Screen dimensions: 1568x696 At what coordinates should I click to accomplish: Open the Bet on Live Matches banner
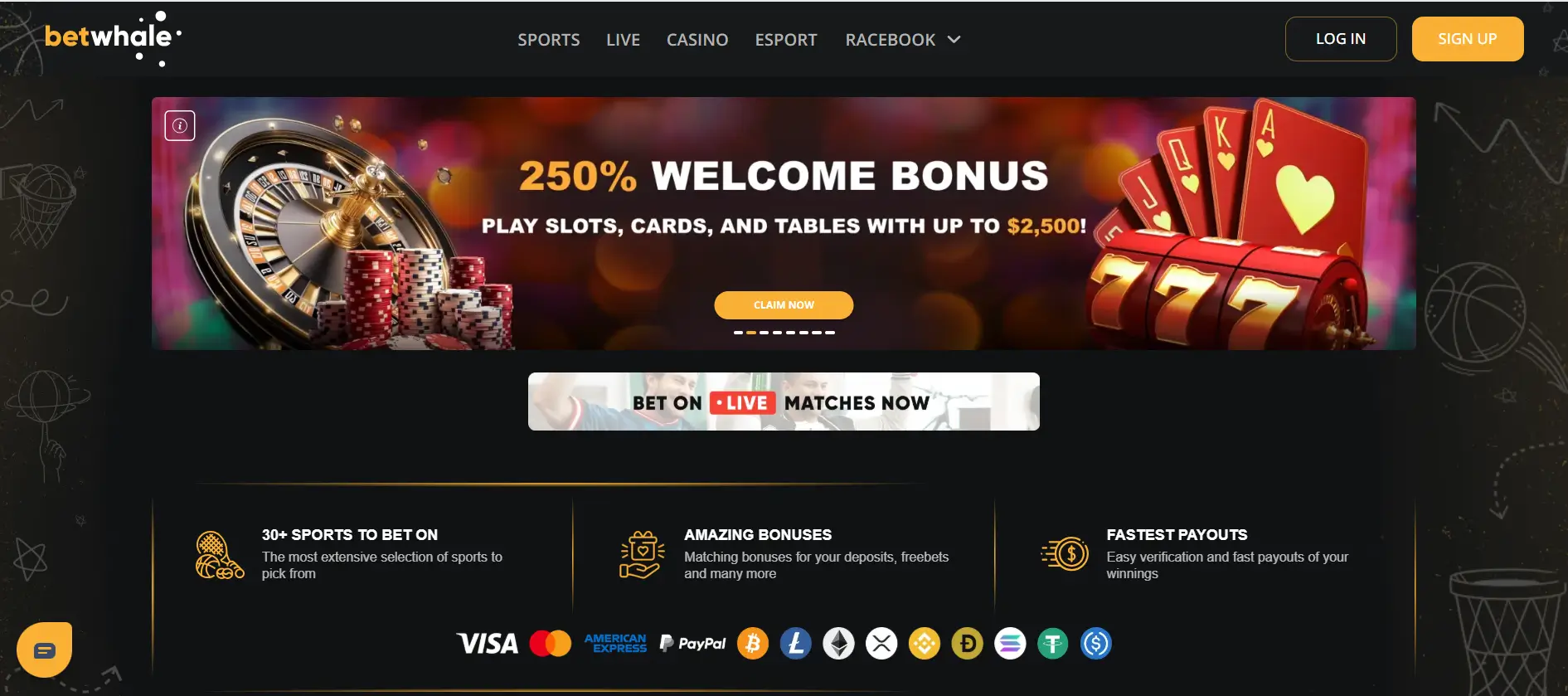click(x=784, y=402)
